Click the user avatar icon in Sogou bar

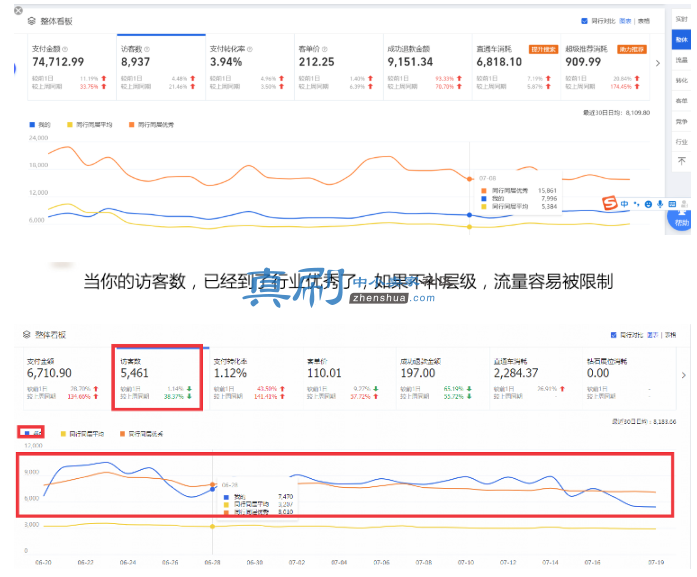point(684,204)
